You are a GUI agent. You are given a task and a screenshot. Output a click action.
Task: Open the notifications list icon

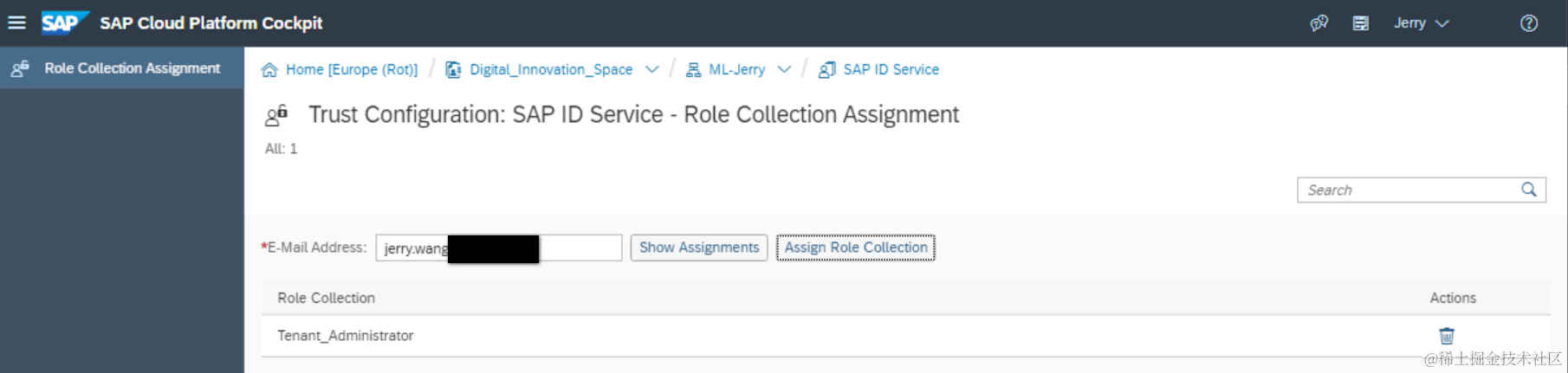click(x=1361, y=23)
